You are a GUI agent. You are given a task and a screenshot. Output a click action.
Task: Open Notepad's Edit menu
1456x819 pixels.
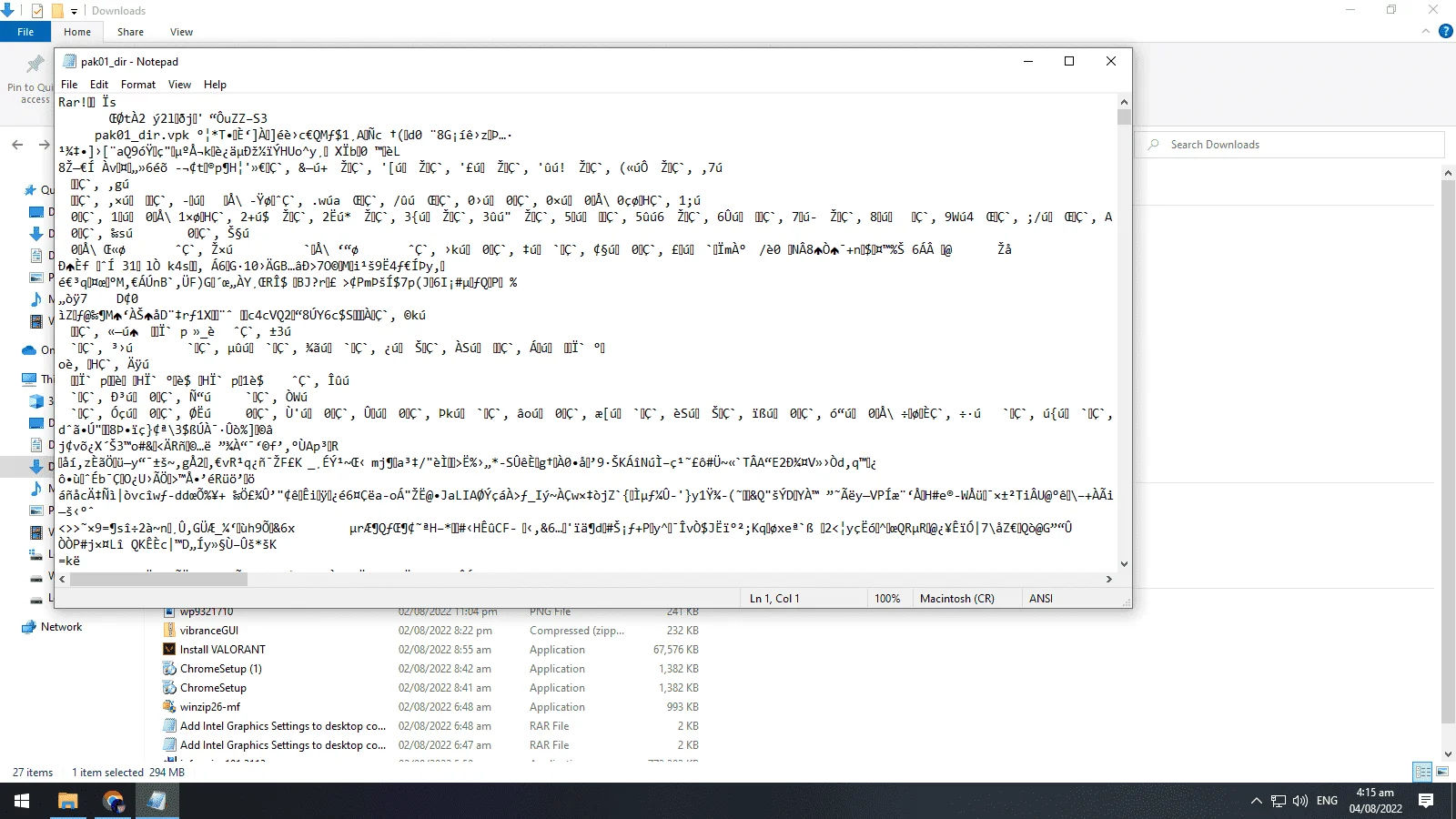(x=99, y=85)
